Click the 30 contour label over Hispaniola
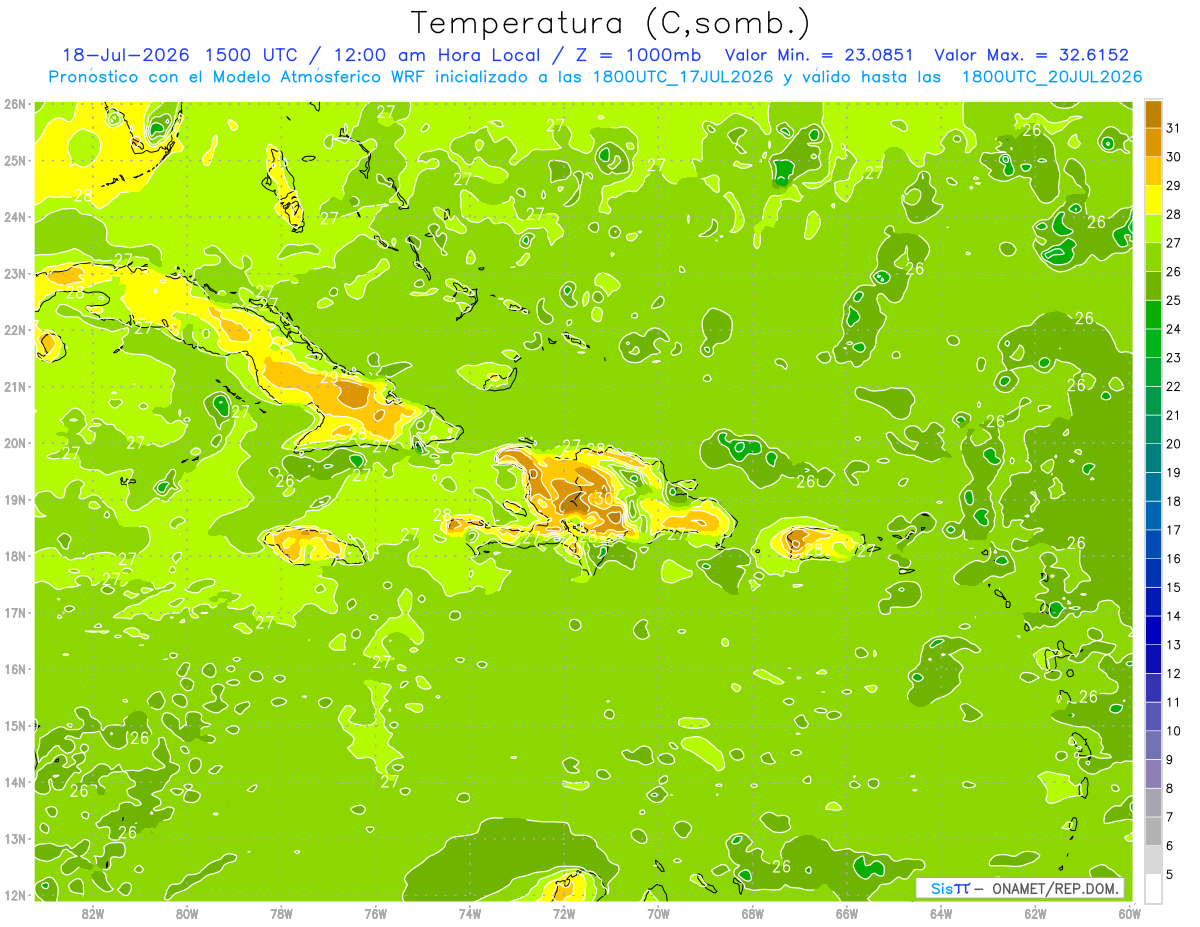 tap(603, 498)
